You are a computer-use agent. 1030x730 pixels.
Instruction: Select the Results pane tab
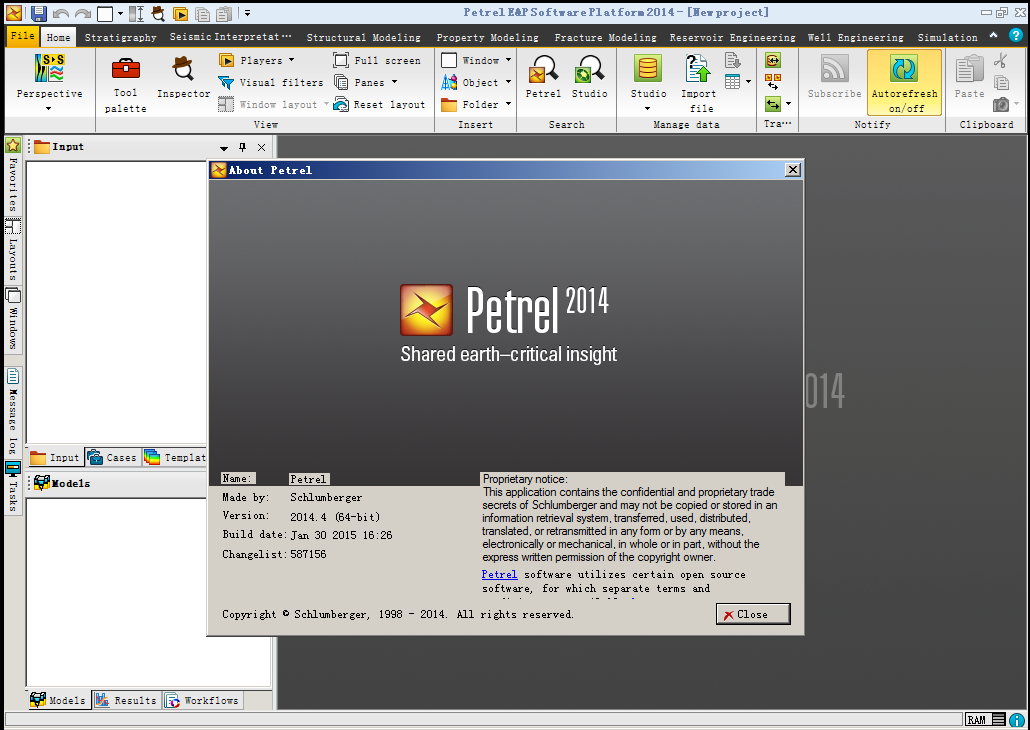click(125, 700)
